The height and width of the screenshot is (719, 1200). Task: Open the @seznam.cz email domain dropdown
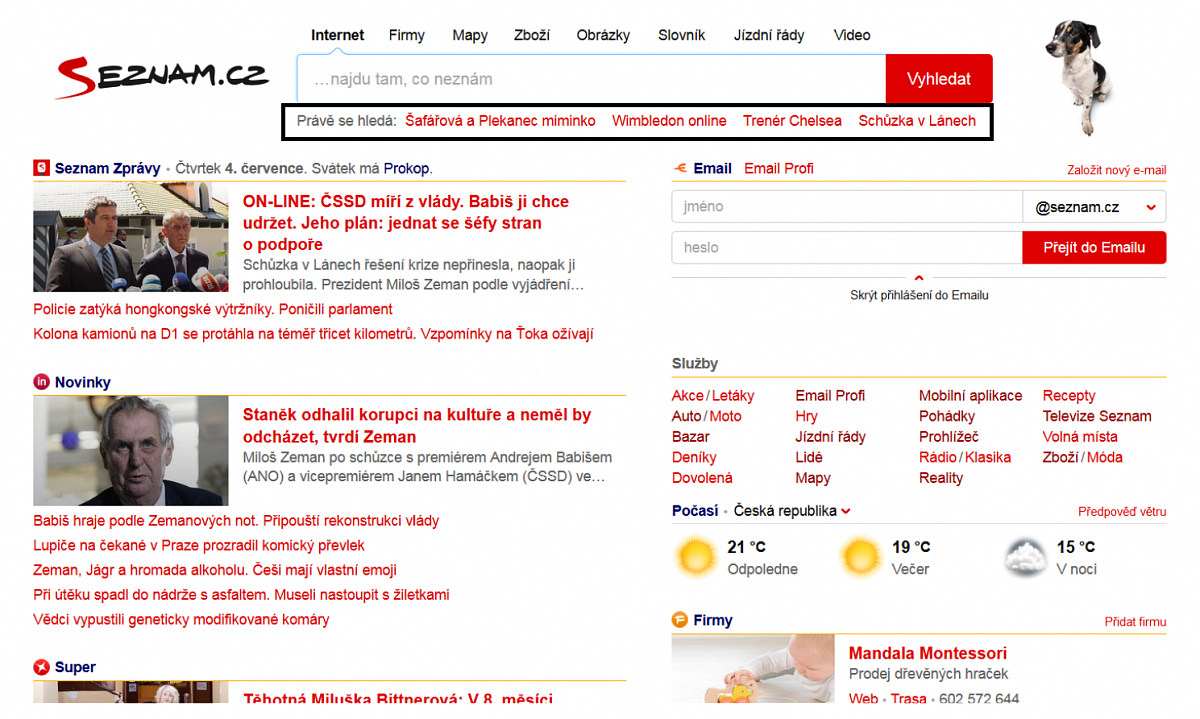(1094, 207)
